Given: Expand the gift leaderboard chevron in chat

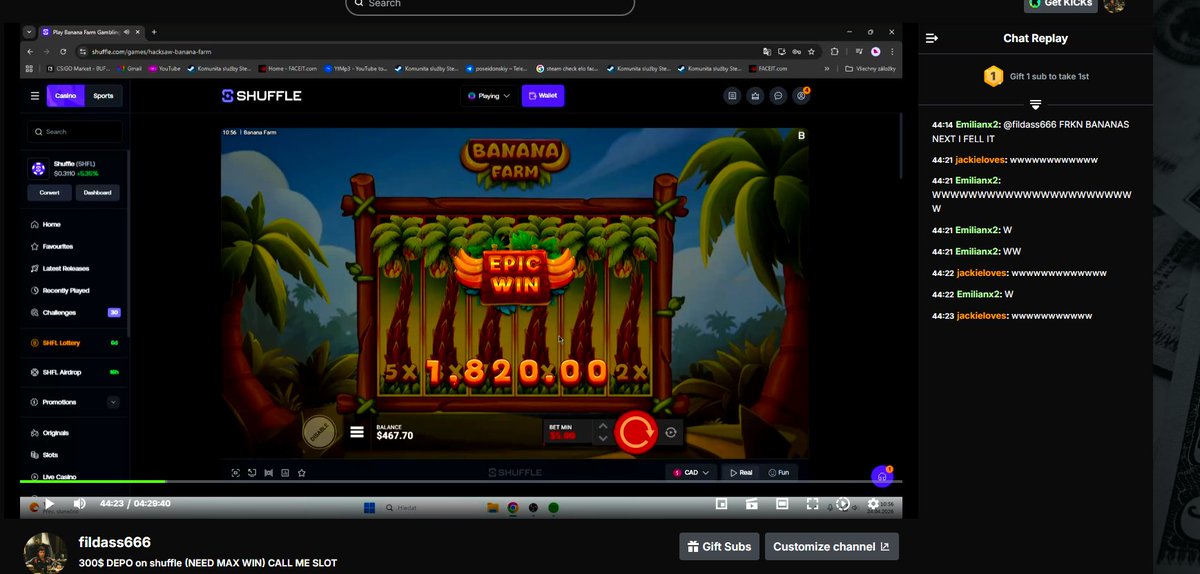Looking at the screenshot, I should pyautogui.click(x=1035, y=104).
